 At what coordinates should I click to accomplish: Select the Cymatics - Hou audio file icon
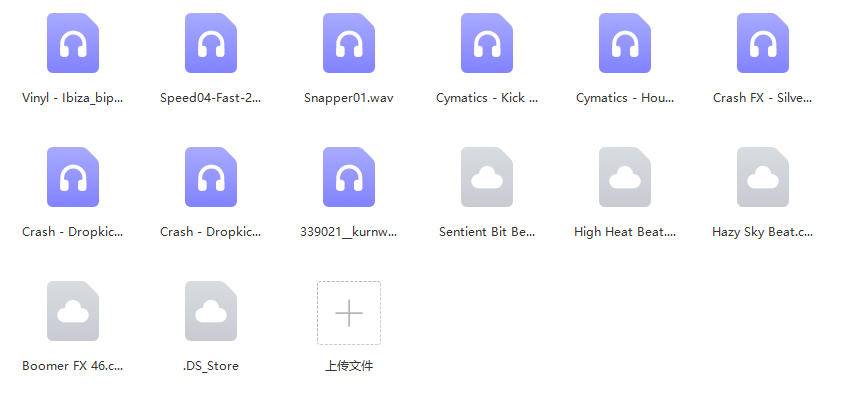point(625,43)
